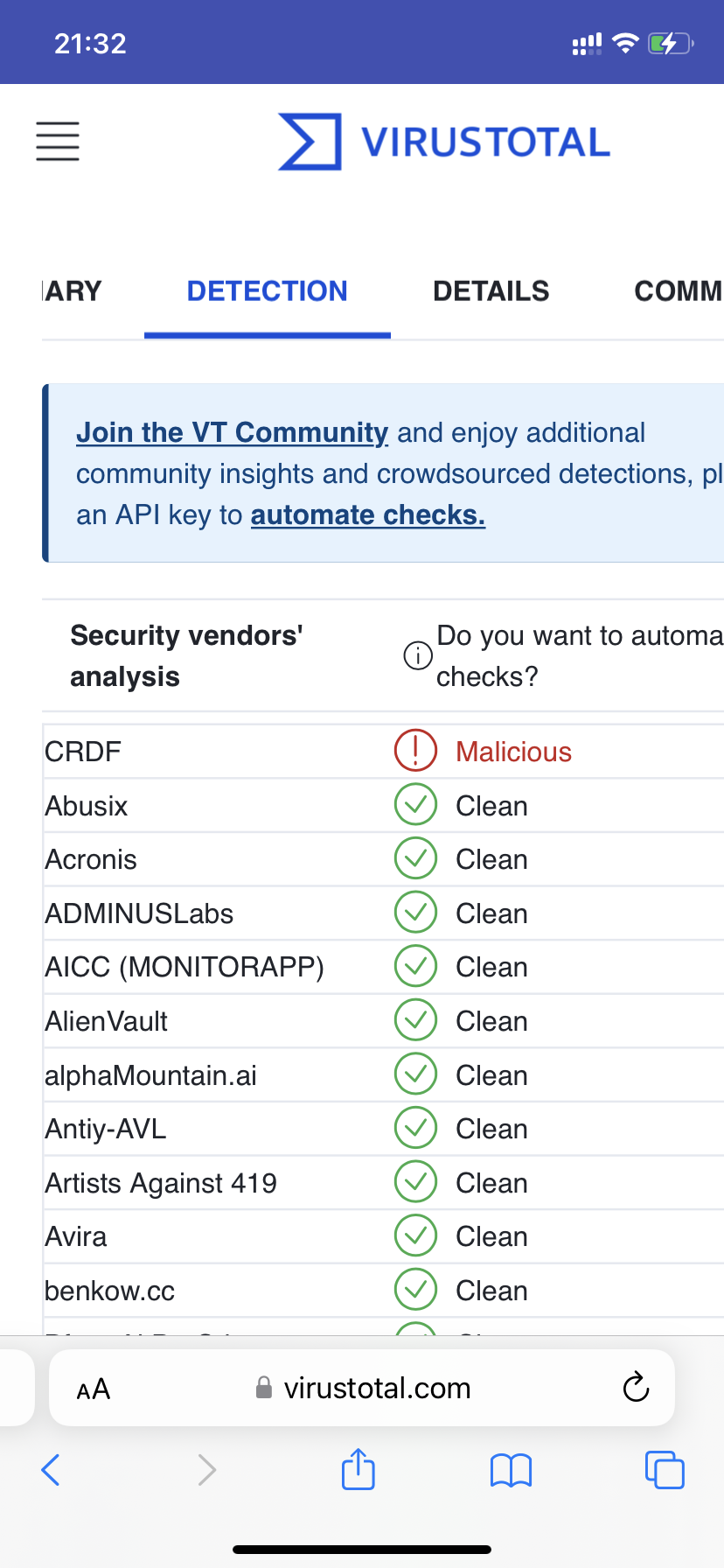Tap the Safari forward arrow
Image resolution: width=724 pixels, height=1568 pixels.
point(206,1470)
